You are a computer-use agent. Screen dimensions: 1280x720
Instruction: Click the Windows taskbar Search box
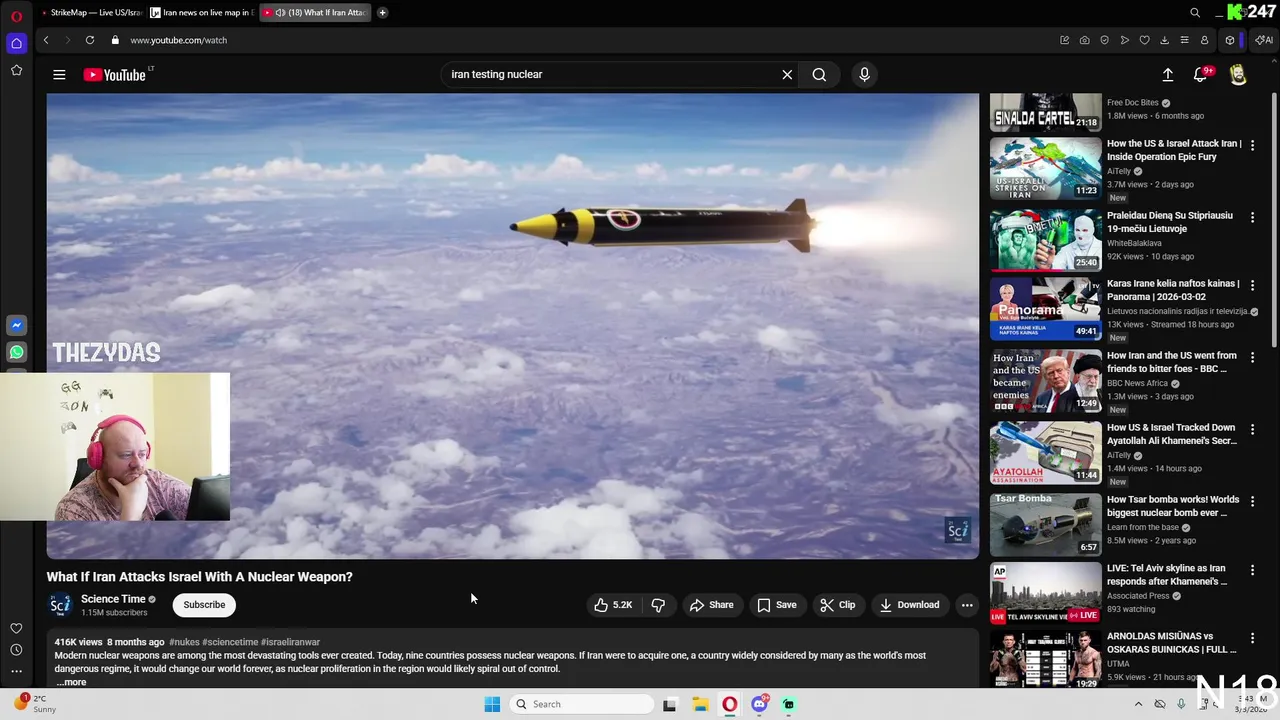[x=583, y=704]
